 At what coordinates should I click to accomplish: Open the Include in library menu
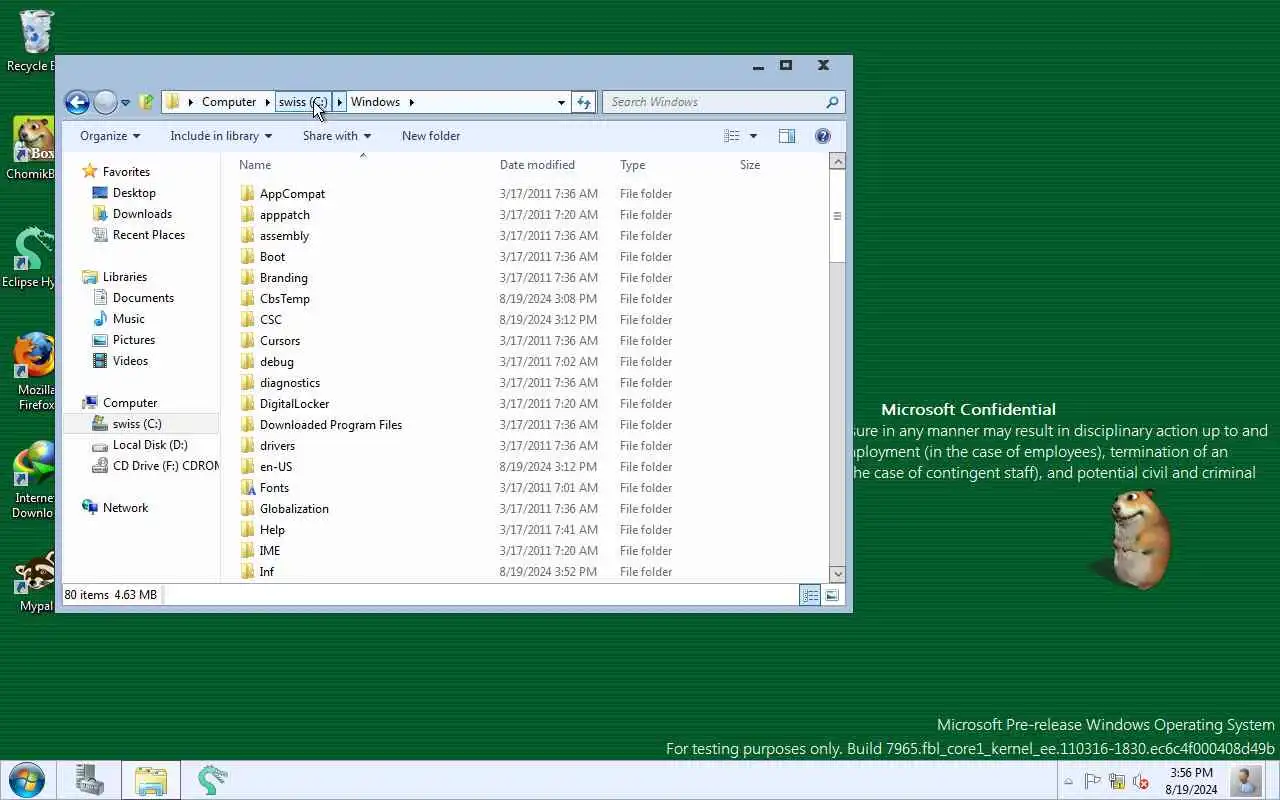pos(221,136)
